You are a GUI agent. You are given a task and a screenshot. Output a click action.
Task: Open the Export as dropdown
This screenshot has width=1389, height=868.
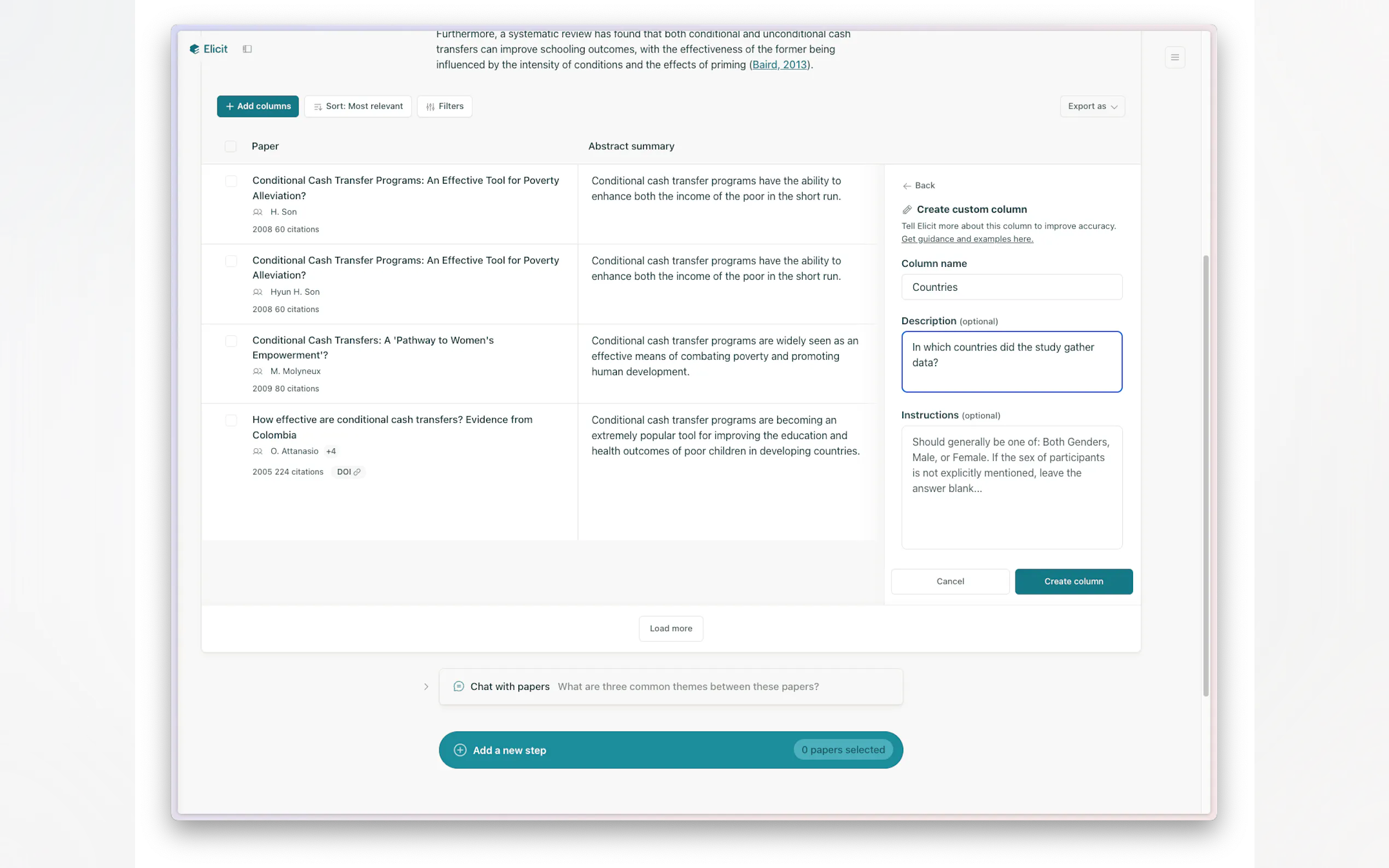click(1092, 106)
